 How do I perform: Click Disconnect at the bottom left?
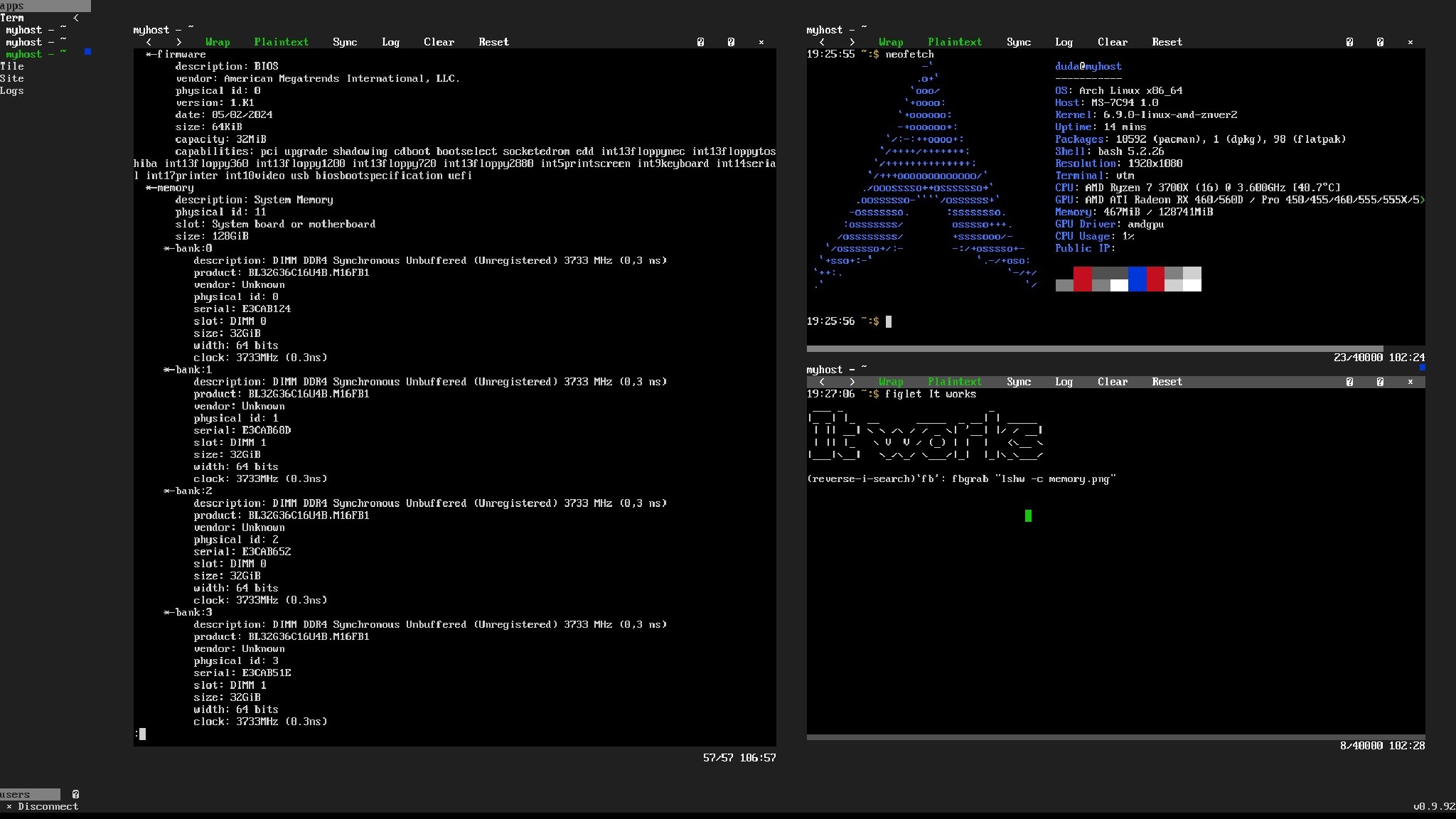pyautogui.click(x=47, y=806)
